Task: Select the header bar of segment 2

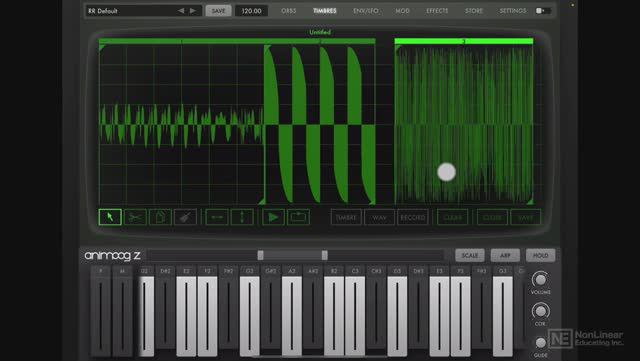Action: click(x=320, y=41)
